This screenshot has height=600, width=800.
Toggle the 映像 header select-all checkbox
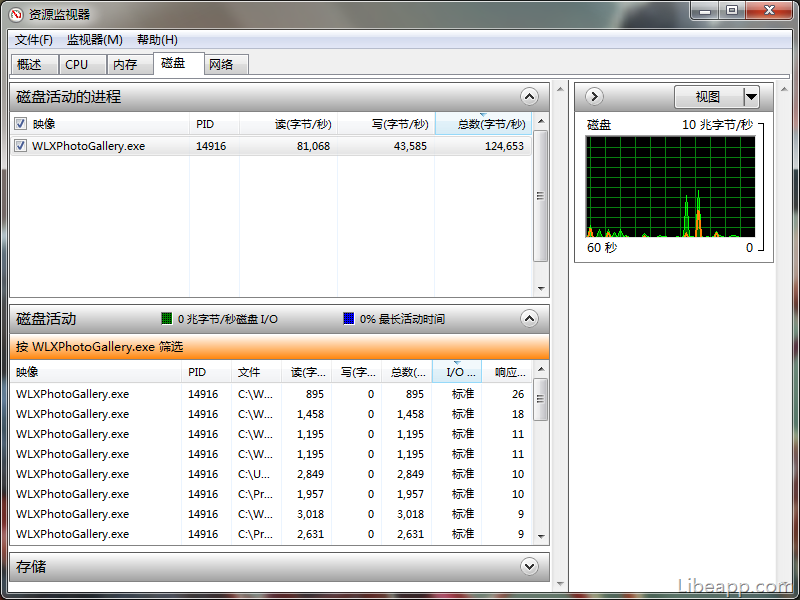(20, 123)
